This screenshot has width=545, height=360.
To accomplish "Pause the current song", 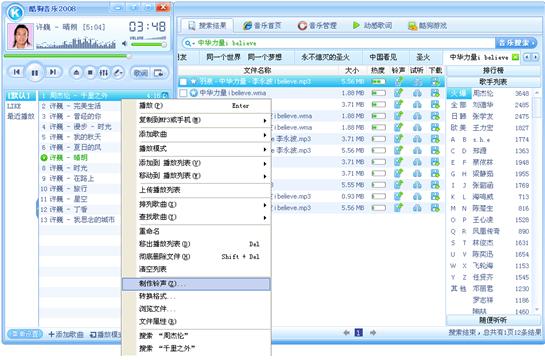I will [x=35, y=73].
